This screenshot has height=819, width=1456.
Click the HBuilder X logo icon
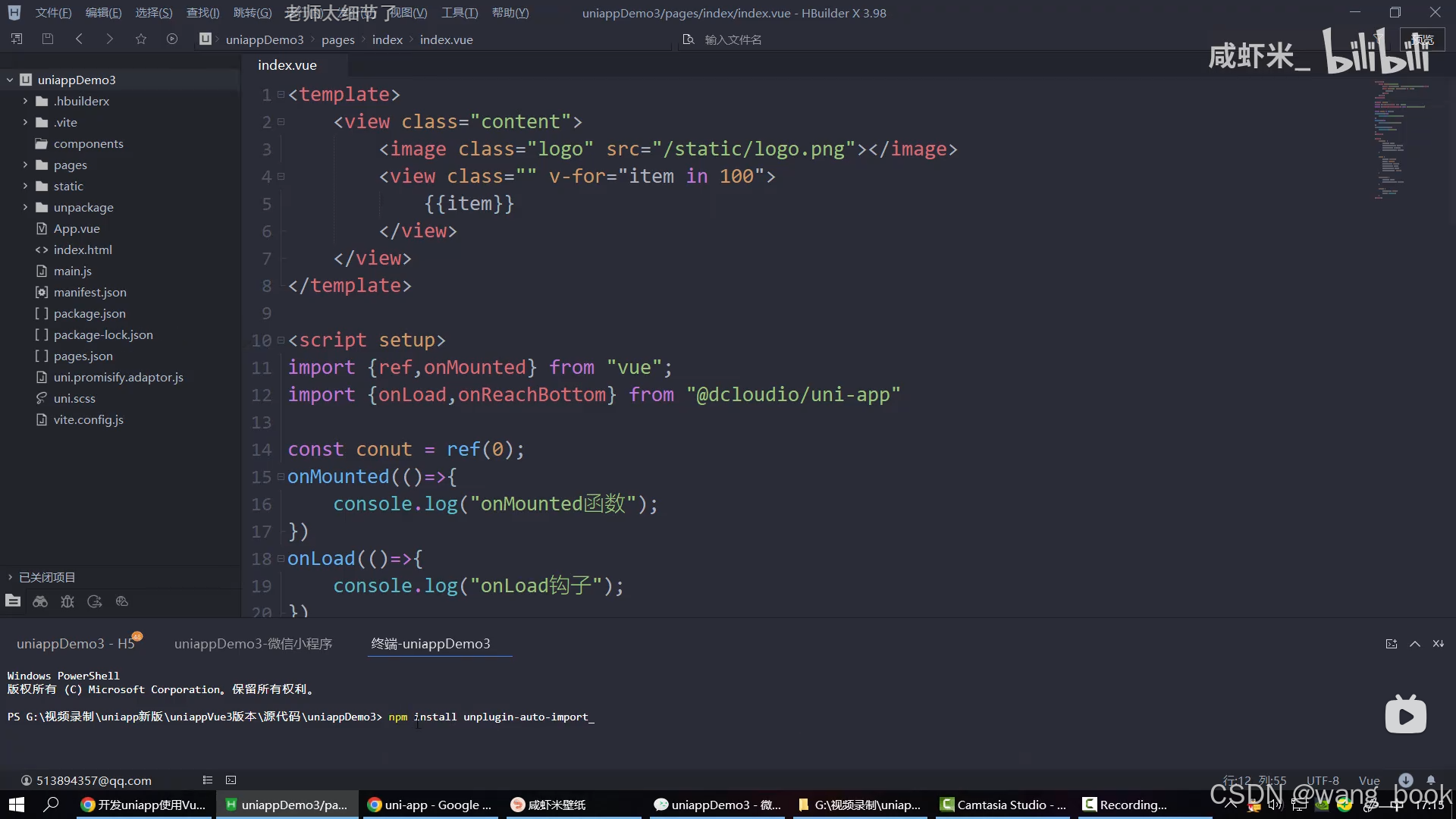tap(14, 13)
